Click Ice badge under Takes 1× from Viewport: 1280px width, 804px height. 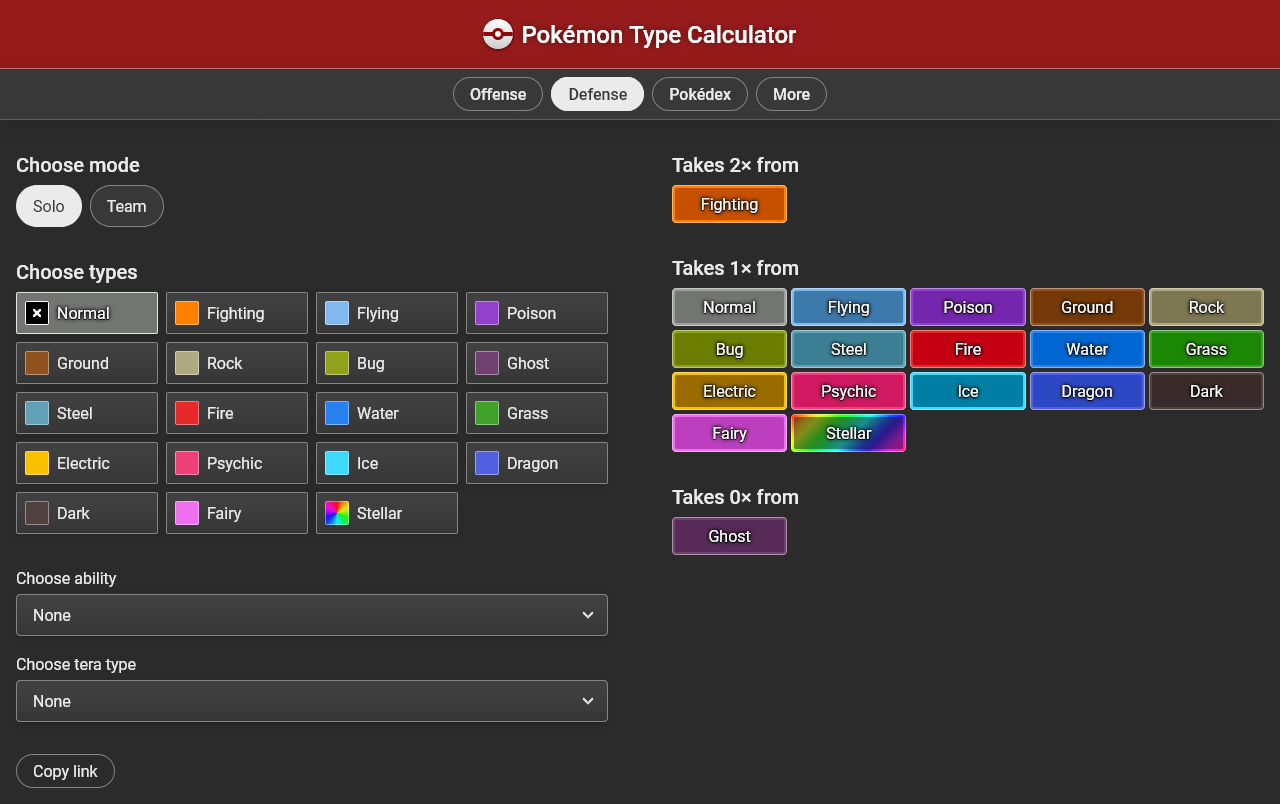pyautogui.click(x=967, y=391)
